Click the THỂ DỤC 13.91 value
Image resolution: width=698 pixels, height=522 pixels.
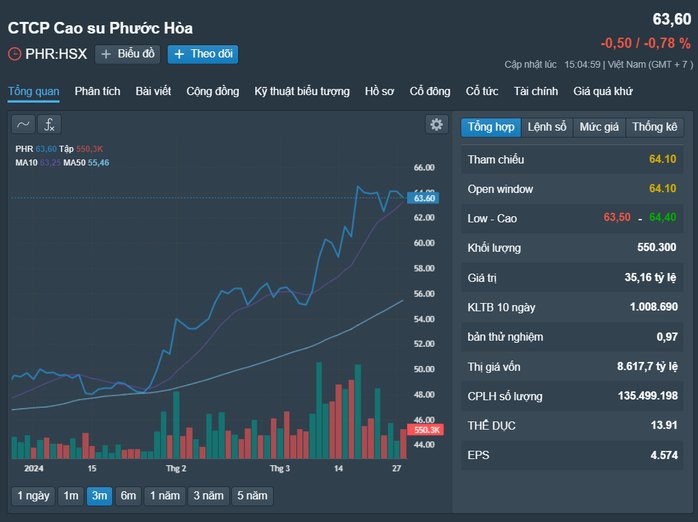[664, 425]
